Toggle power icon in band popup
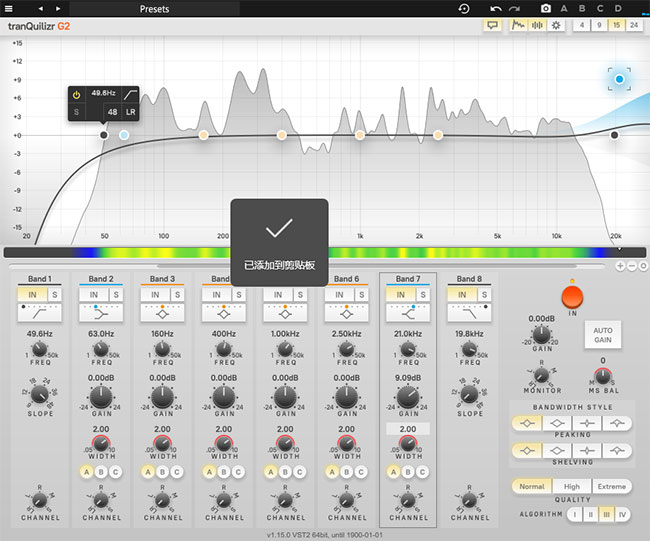Viewport: 650px width, 541px height. [x=76, y=95]
